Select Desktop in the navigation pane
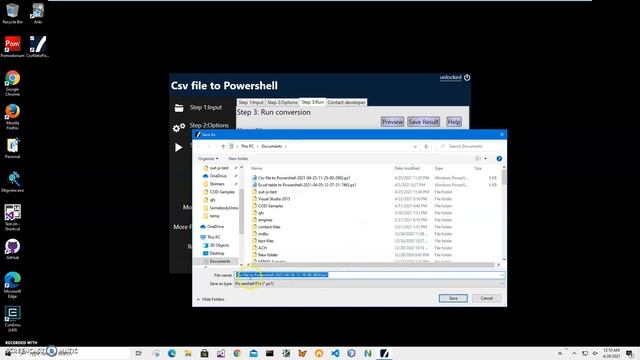Image resolution: width=640 pixels, height=360 pixels. (216, 253)
